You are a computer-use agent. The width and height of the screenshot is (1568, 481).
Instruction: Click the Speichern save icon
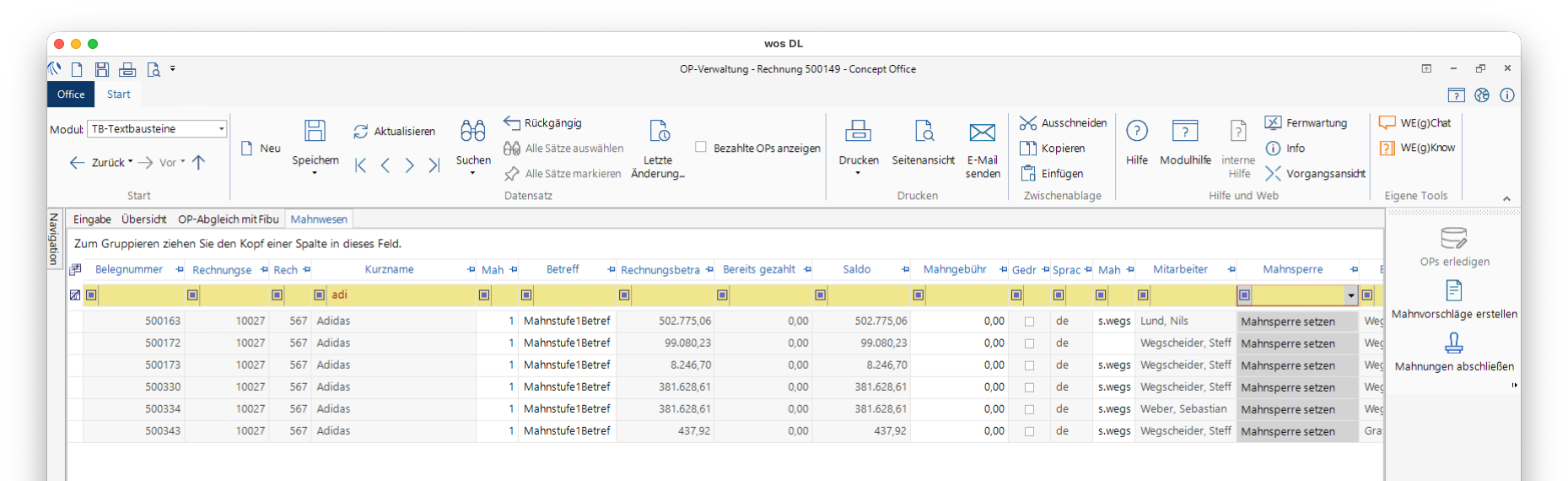[315, 131]
